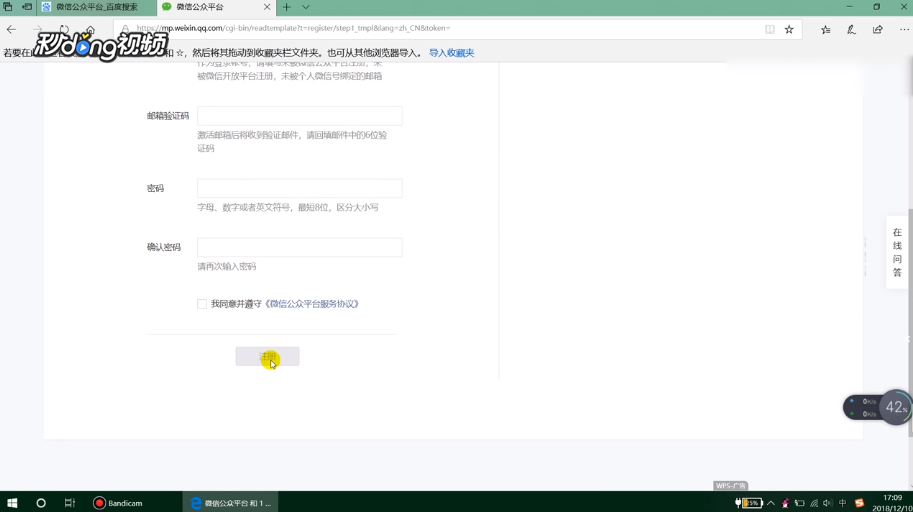Screen dimensions: 913x512
Task: Click the volume tray icon
Action: (x=827, y=503)
